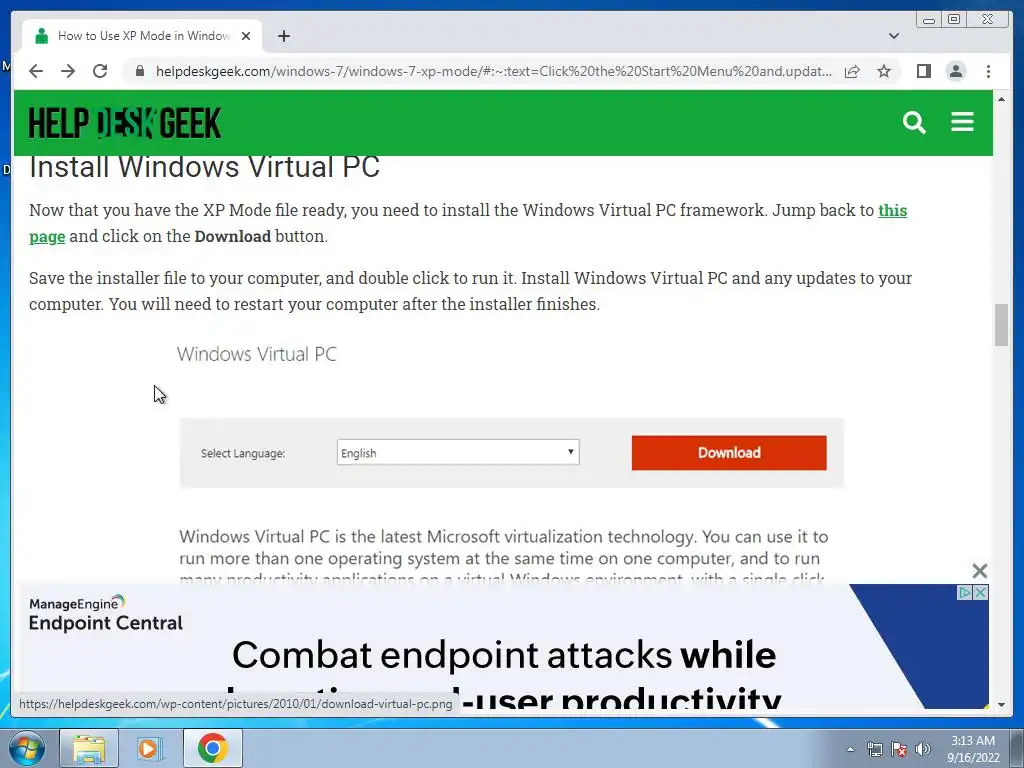
Task: Follow the 'this page' link
Action: pyautogui.click(x=892, y=210)
